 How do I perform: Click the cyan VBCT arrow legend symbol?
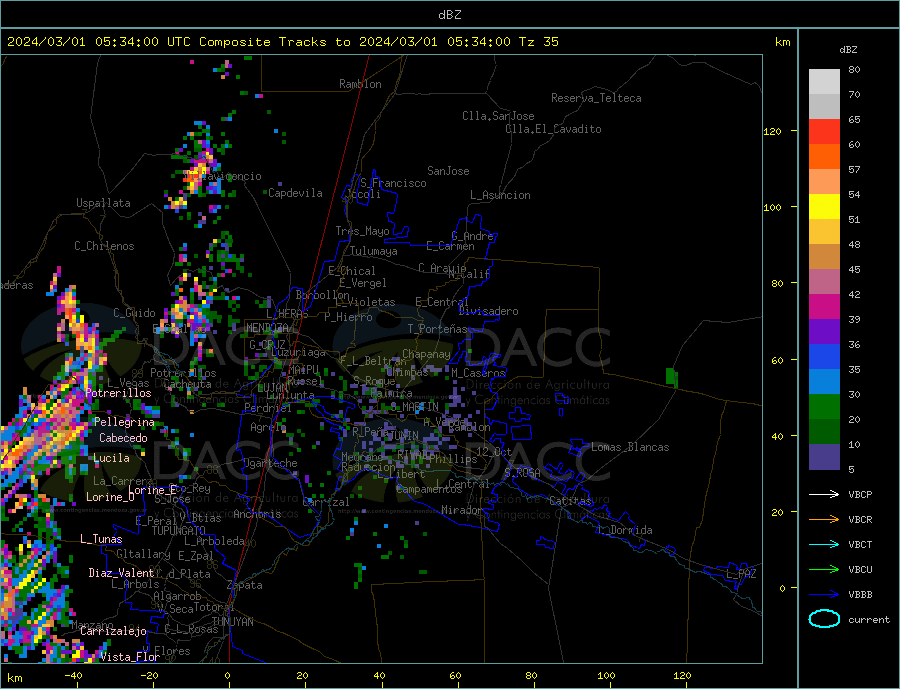coord(824,544)
